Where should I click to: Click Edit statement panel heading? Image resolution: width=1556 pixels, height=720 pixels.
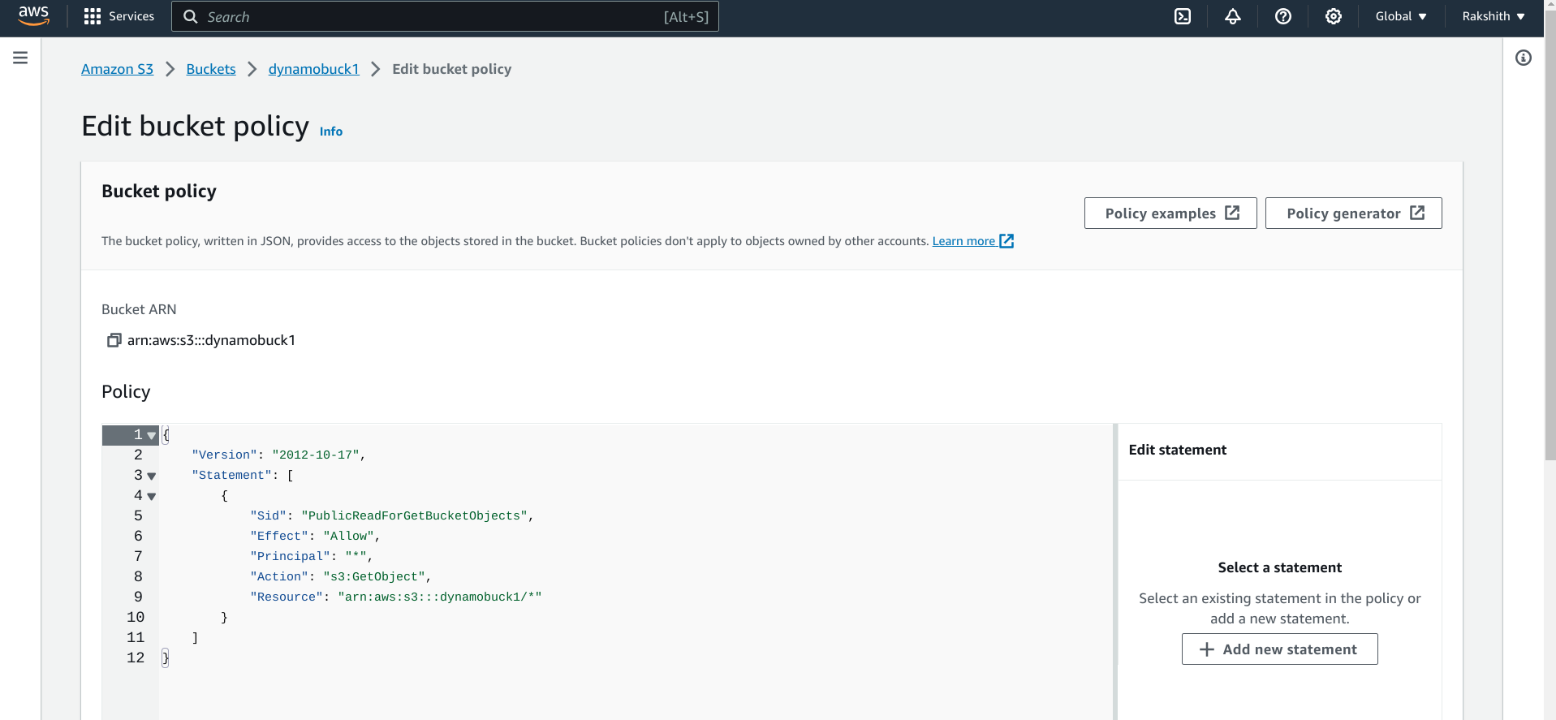[1178, 450]
